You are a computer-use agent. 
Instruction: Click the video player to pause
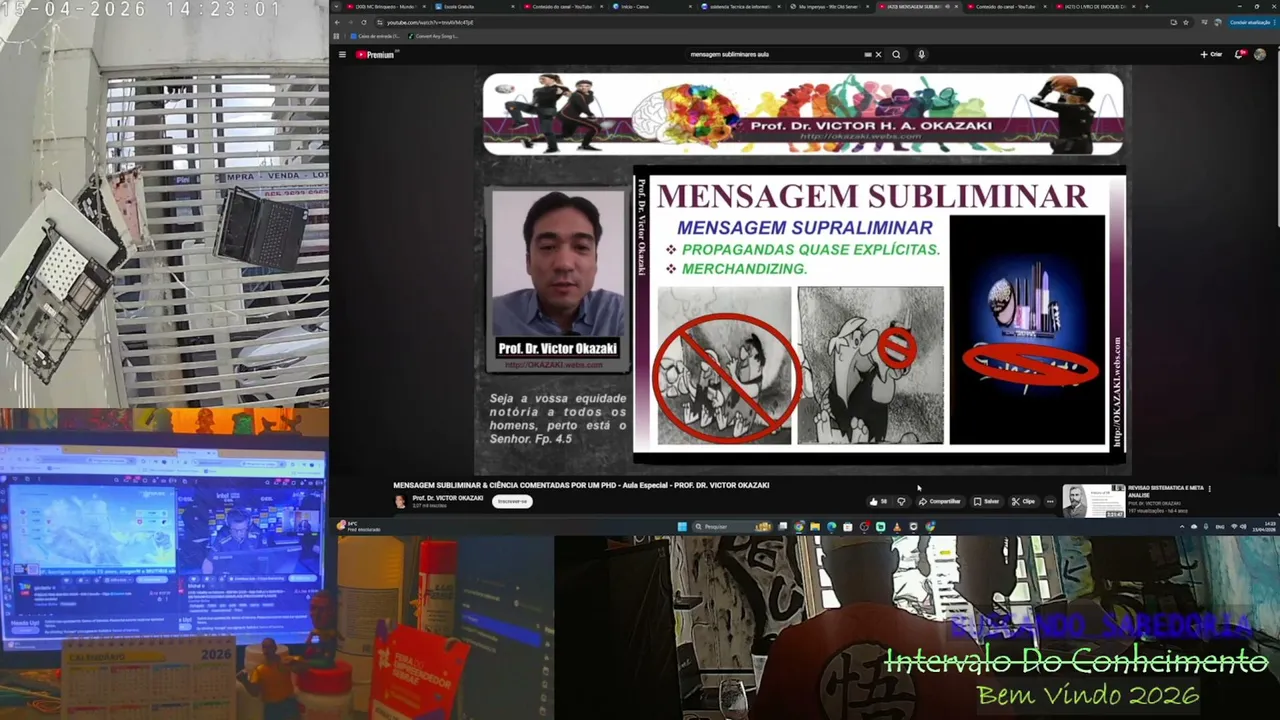pyautogui.click(x=802, y=270)
